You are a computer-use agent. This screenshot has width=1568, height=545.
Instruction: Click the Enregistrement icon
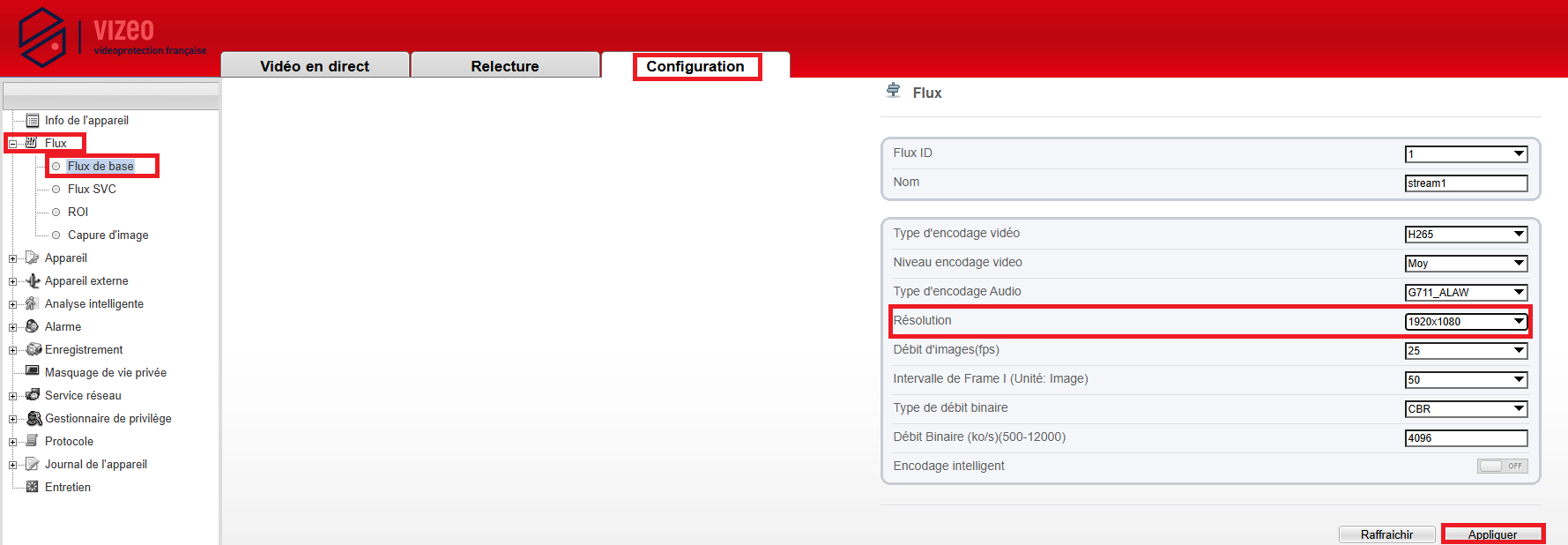pos(33,349)
